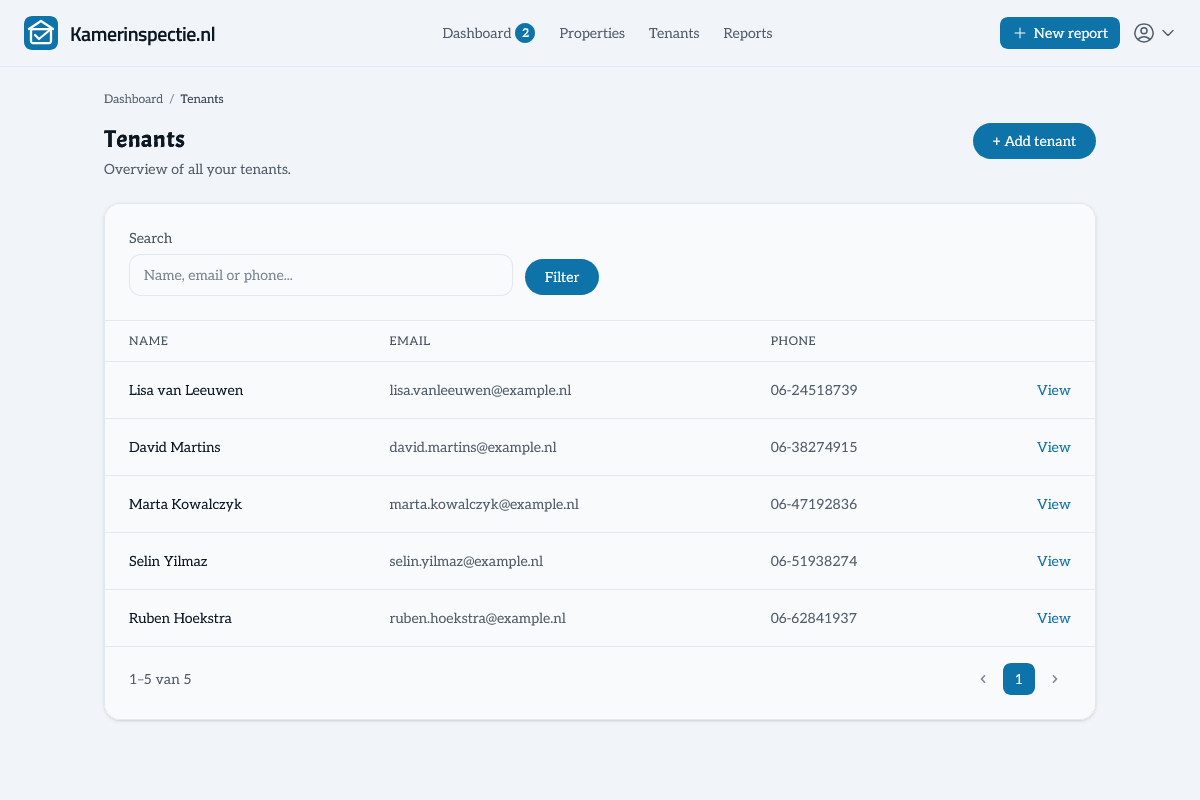The image size is (1200, 800).
Task: Click the Kamerinspectie.nl brand name
Action: pyautogui.click(x=143, y=34)
